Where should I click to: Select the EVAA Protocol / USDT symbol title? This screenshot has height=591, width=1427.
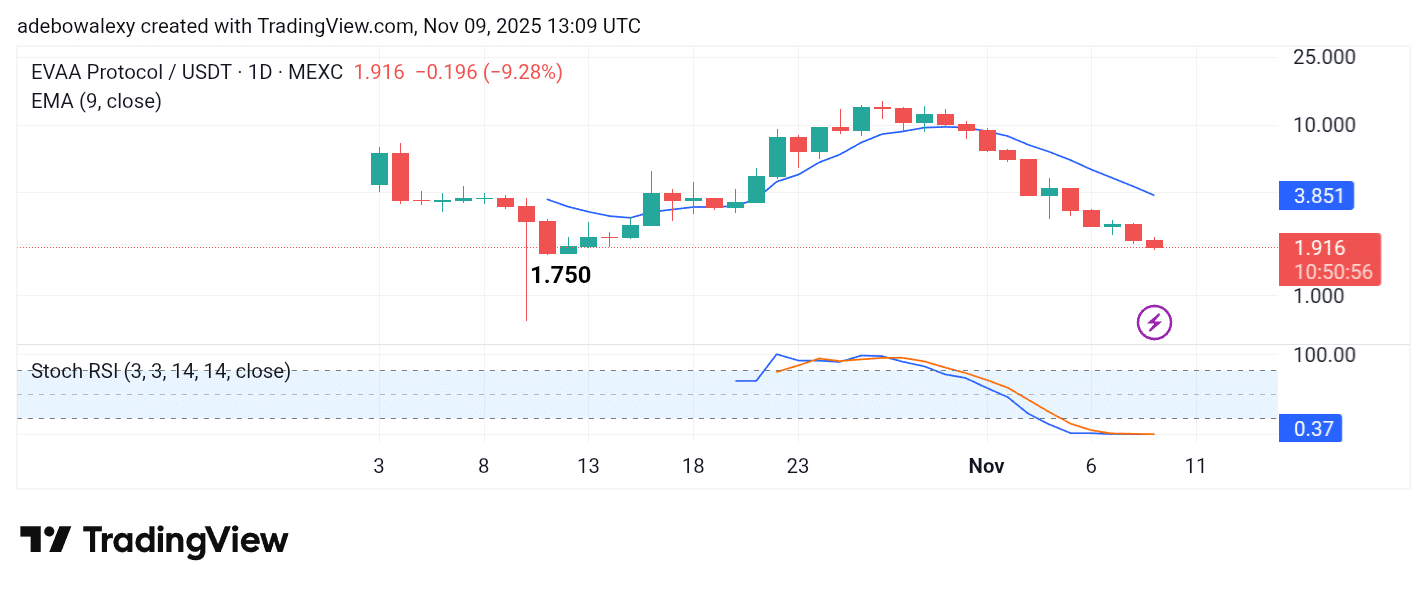[x=186, y=72]
